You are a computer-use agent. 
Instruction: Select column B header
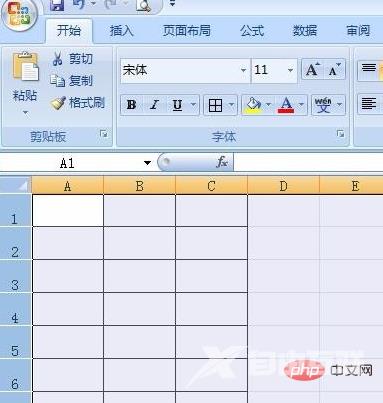(140, 185)
